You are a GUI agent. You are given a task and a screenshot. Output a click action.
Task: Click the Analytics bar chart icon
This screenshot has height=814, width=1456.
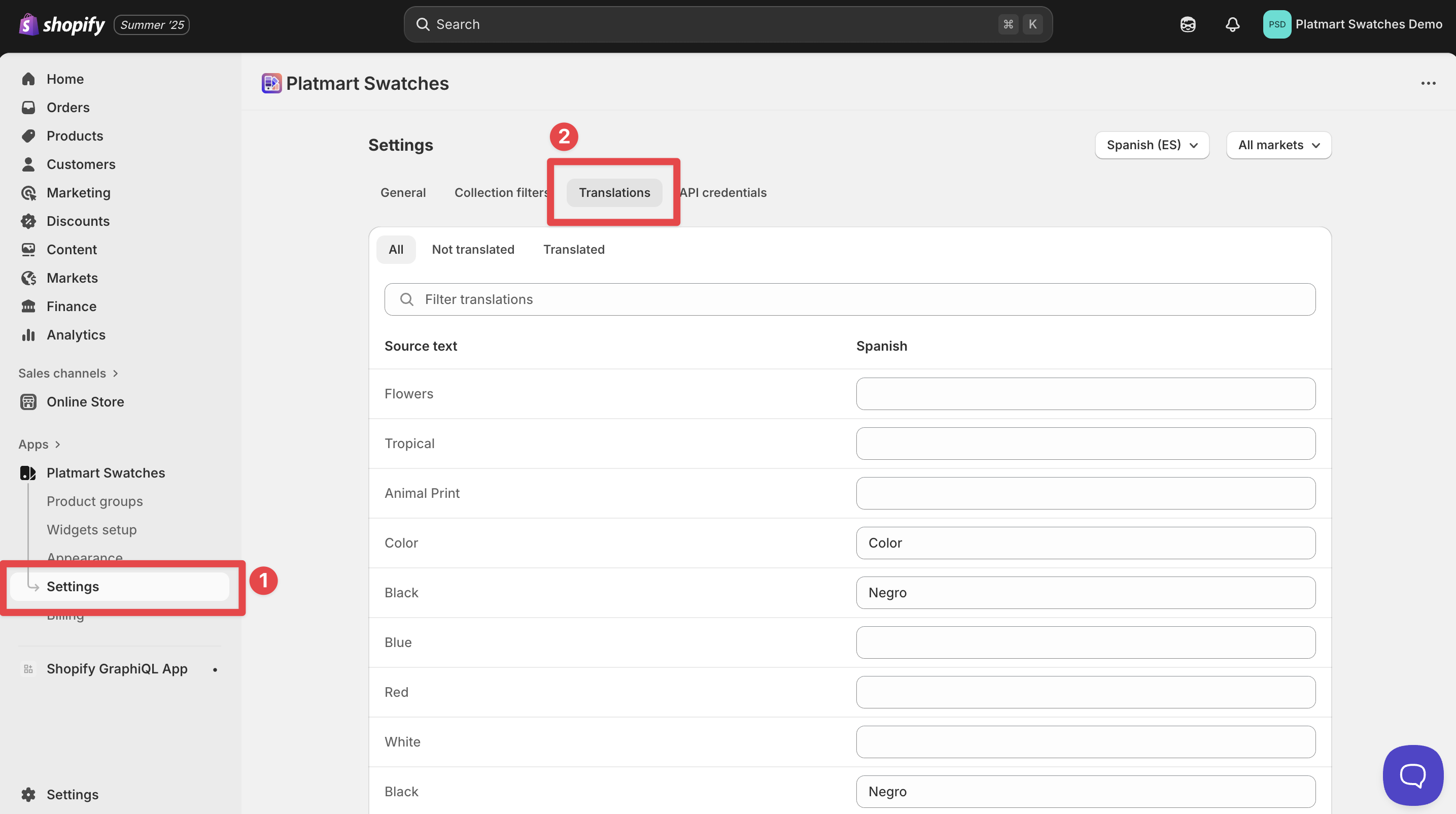(28, 334)
